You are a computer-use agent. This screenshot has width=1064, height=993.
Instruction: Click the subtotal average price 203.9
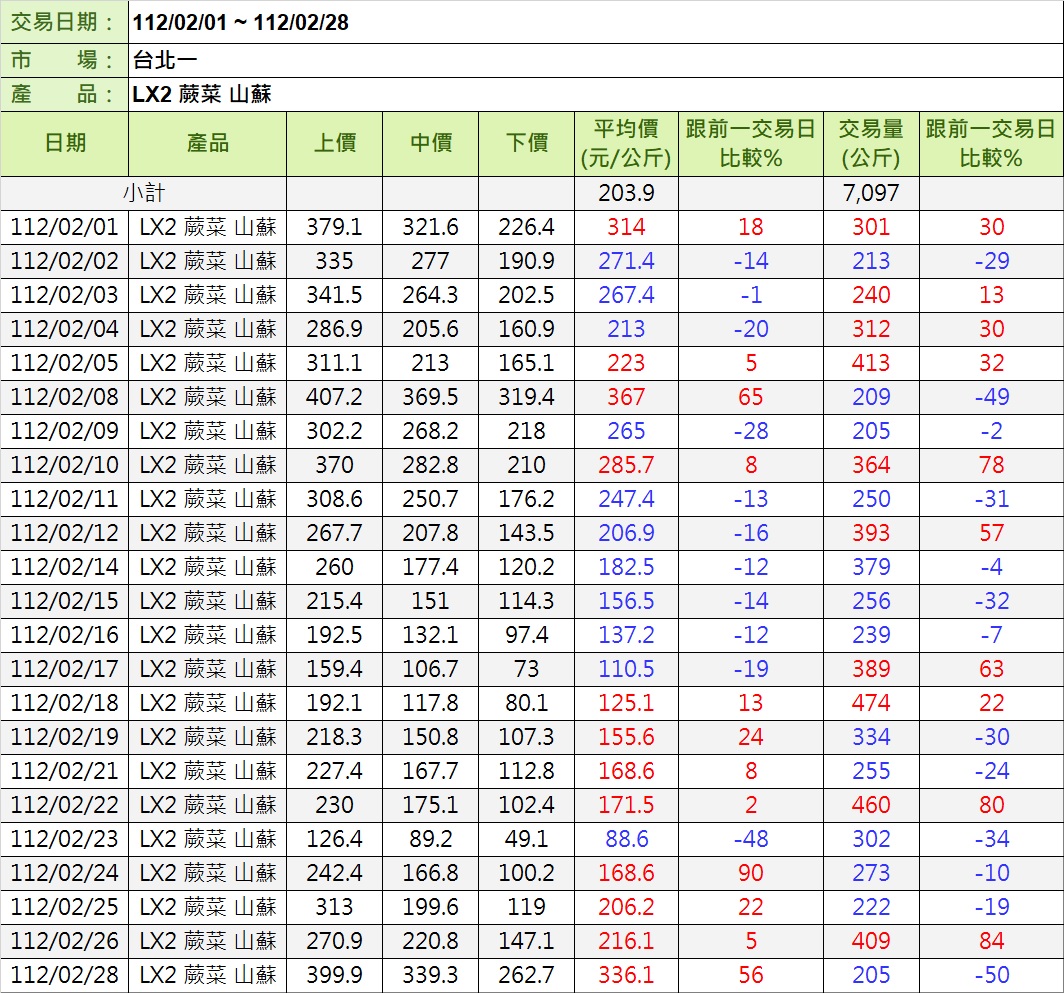click(626, 193)
